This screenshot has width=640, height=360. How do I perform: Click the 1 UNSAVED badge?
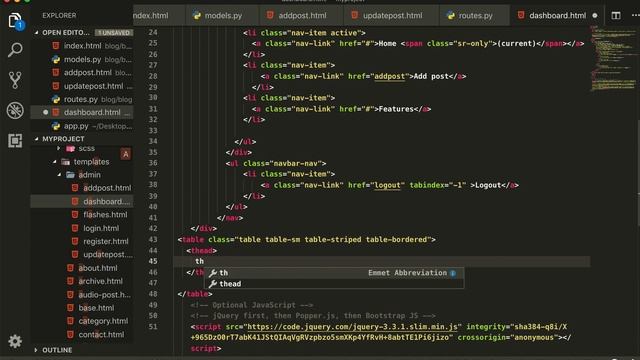[x=113, y=33]
